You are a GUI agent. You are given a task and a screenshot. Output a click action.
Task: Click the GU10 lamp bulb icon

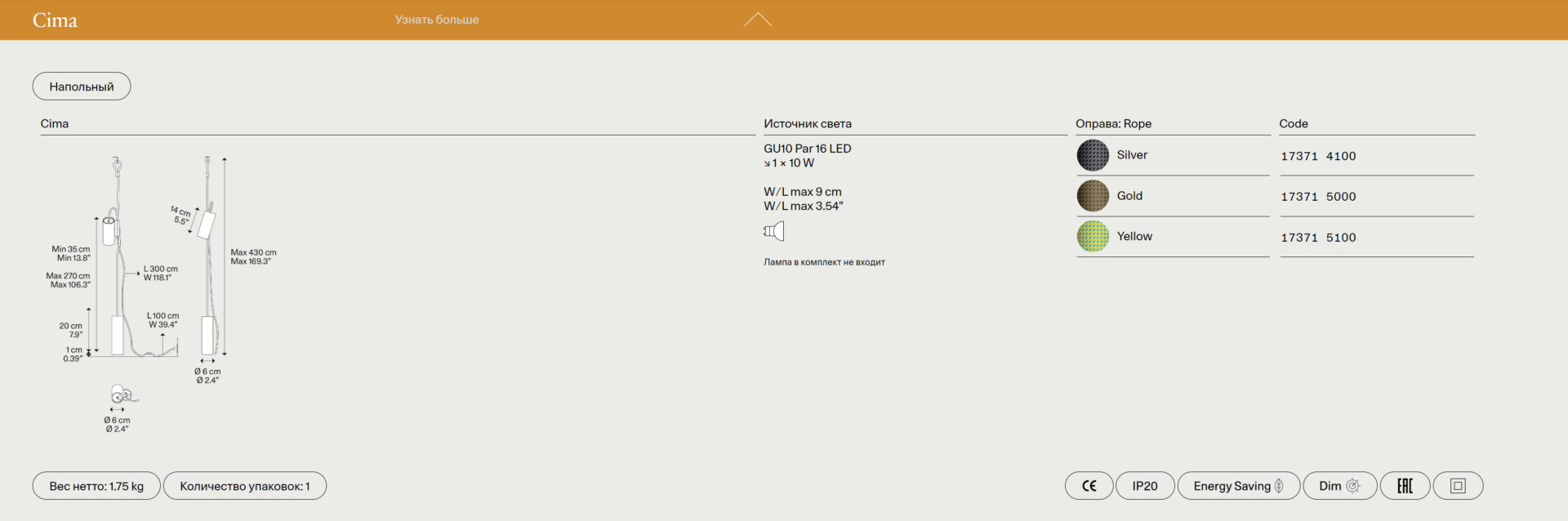[x=773, y=231]
